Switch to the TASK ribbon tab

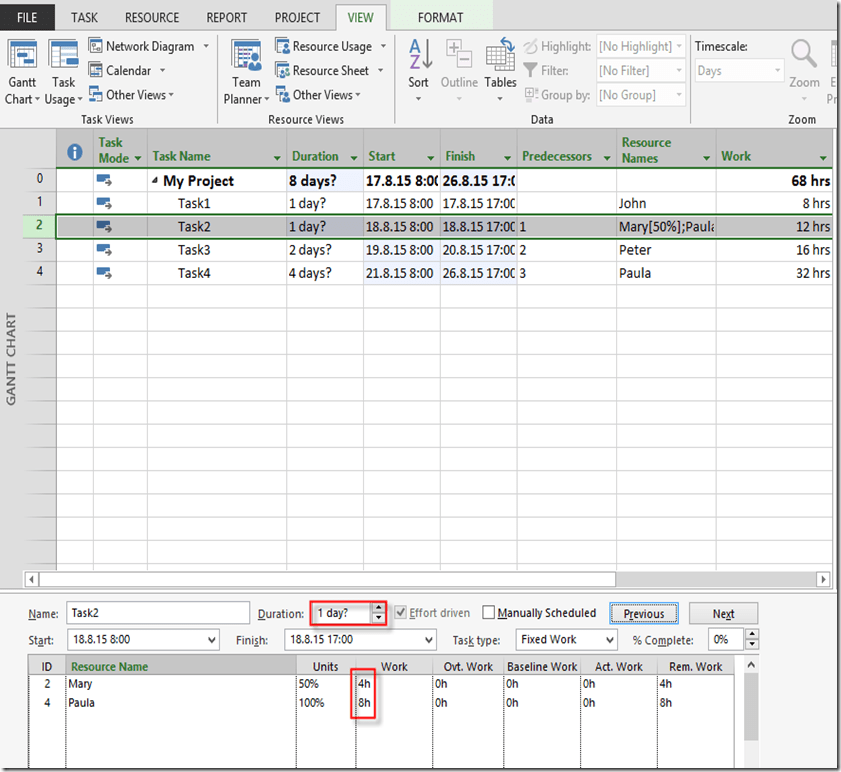point(84,17)
